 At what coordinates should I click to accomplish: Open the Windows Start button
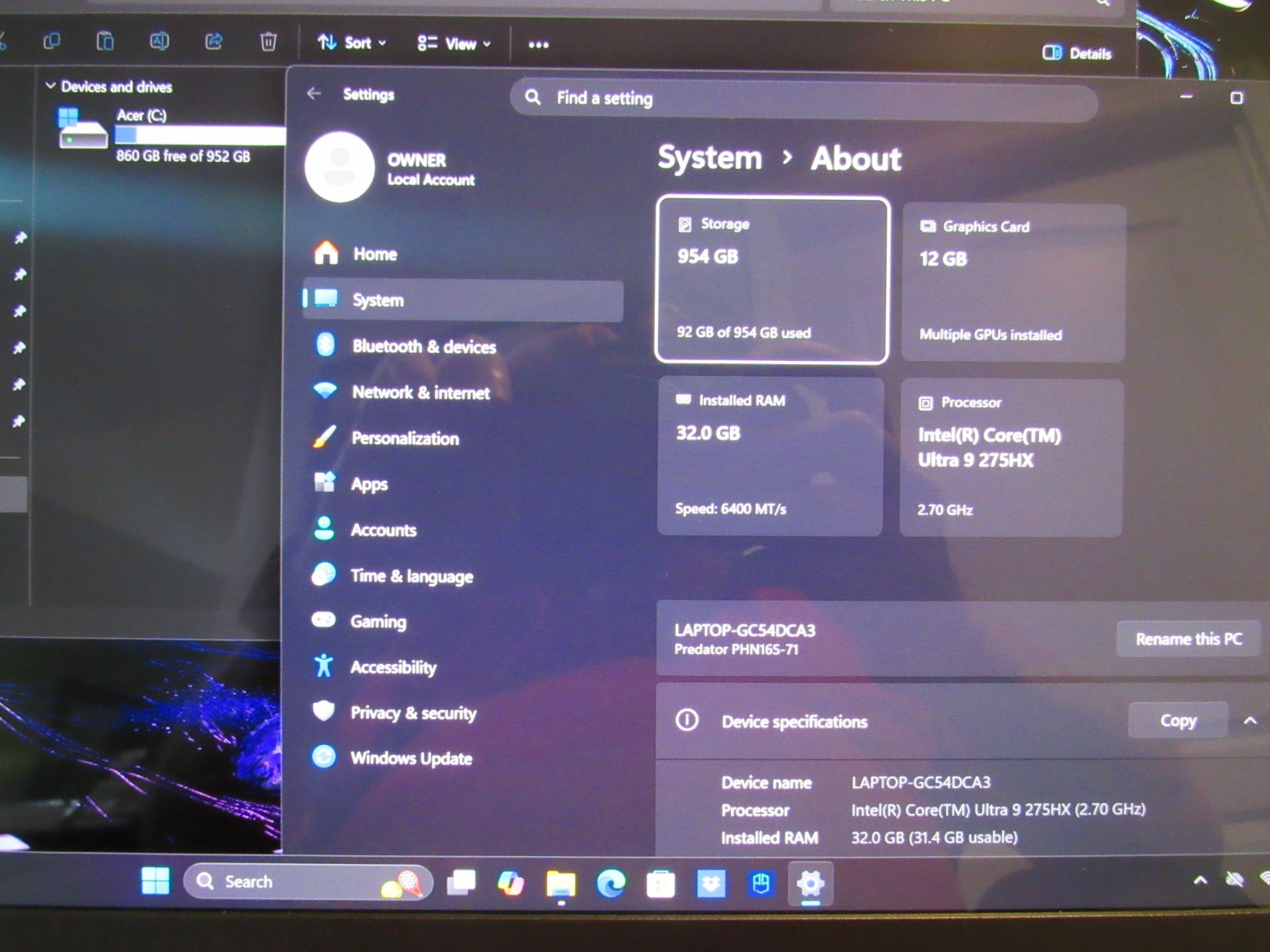pos(156,881)
